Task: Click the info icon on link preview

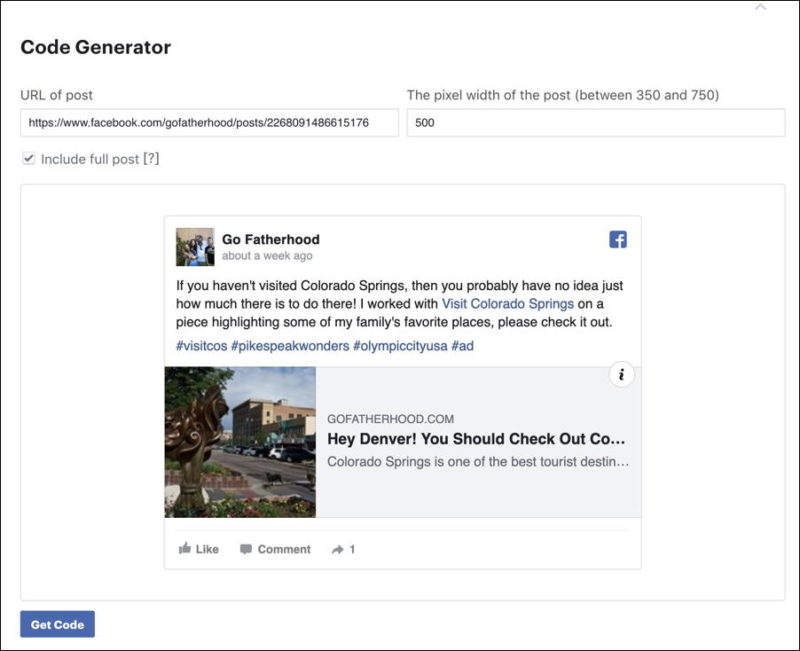Action: coord(621,375)
